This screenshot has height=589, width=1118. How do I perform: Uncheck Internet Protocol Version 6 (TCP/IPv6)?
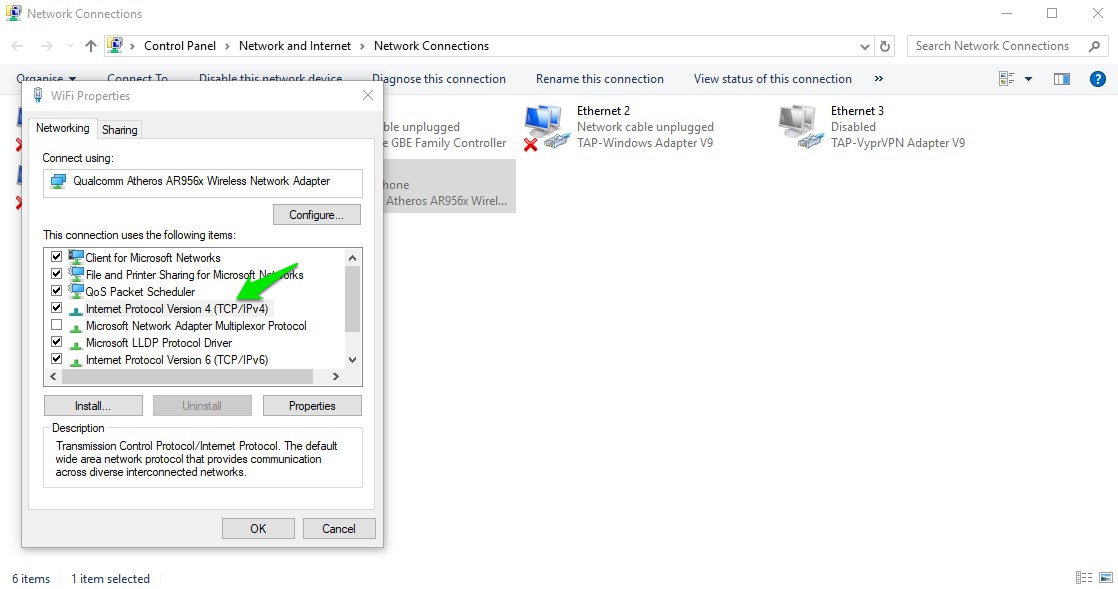point(57,359)
